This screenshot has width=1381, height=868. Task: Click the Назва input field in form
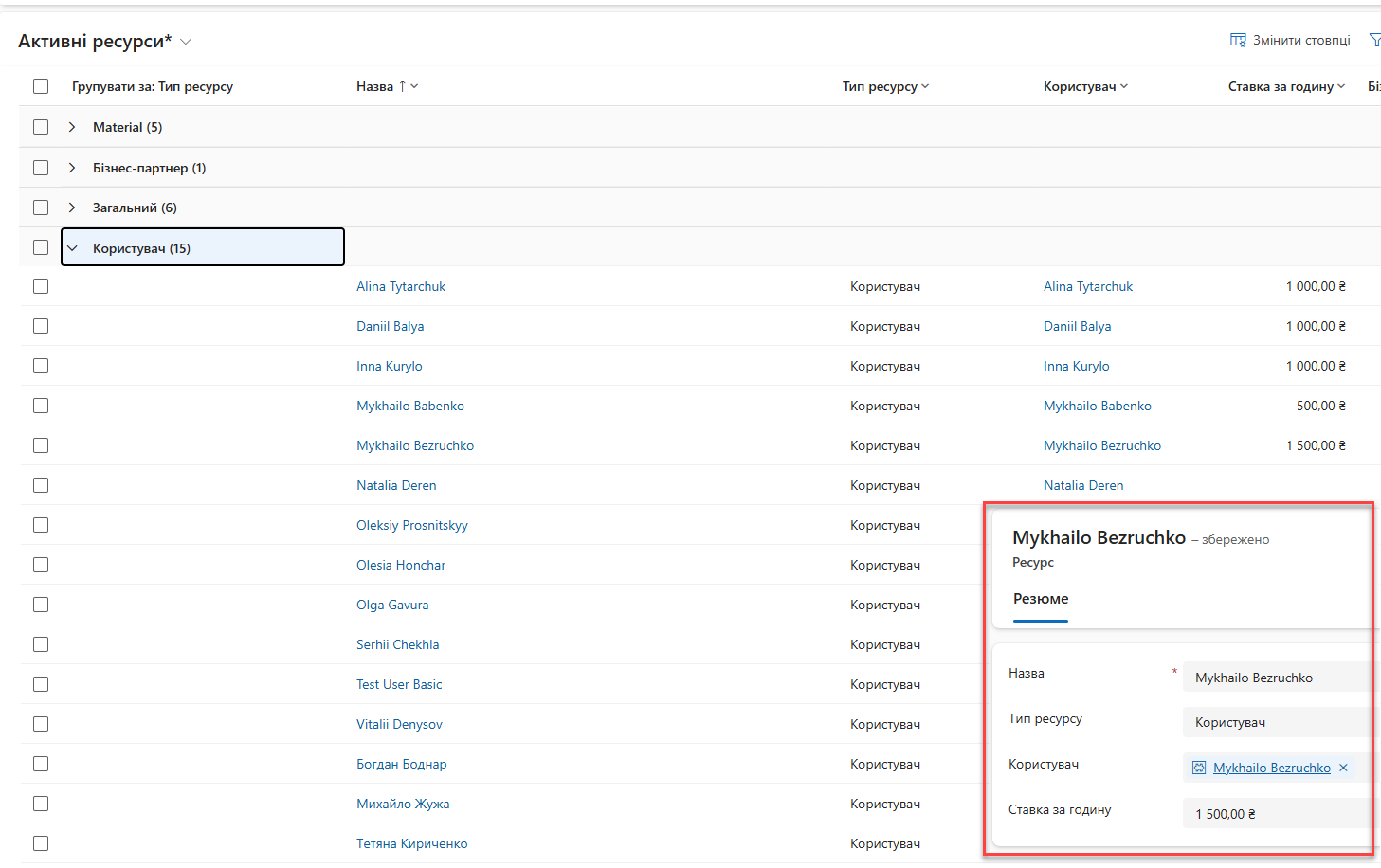tap(1277, 678)
